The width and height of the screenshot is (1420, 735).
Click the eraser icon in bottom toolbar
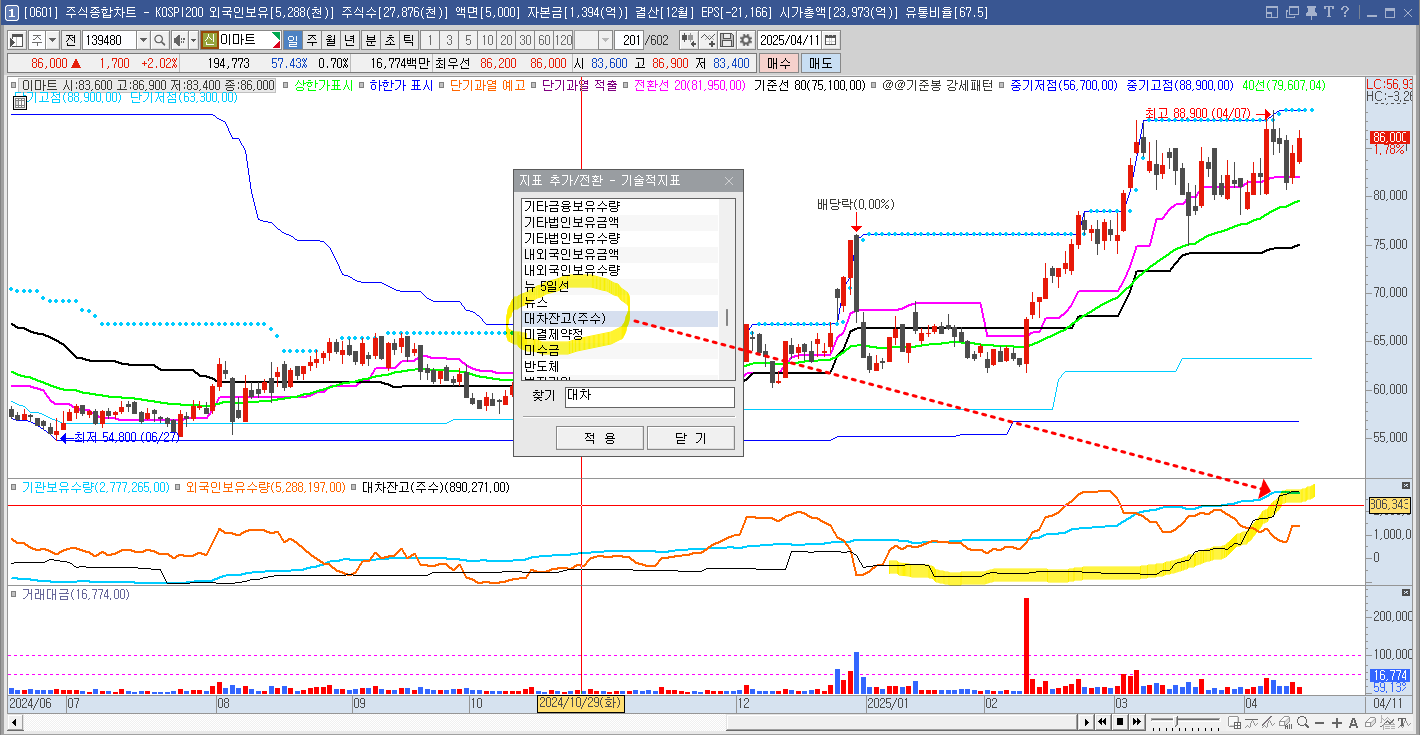tap(1370, 722)
